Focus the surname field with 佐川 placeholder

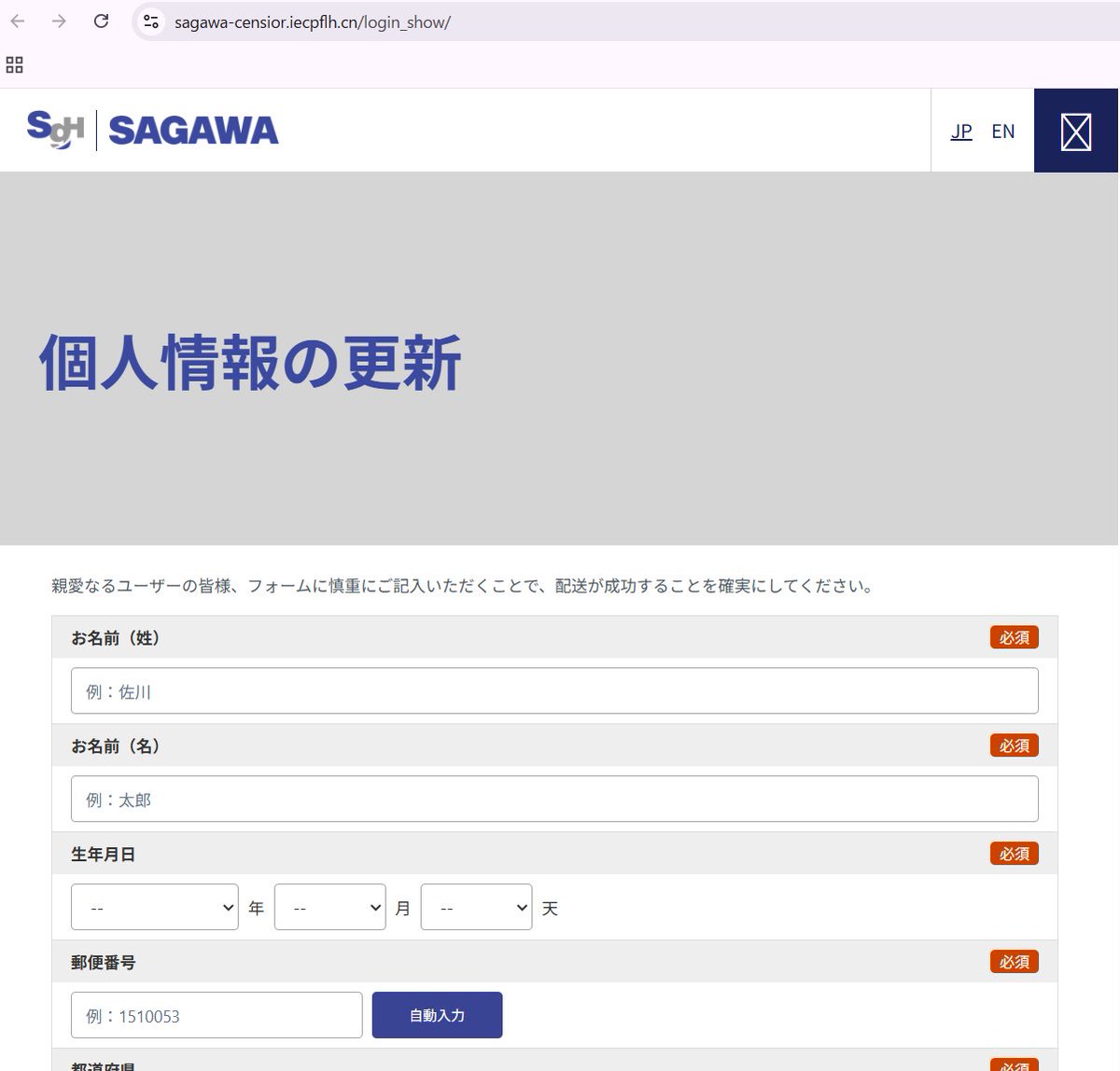[554, 691]
